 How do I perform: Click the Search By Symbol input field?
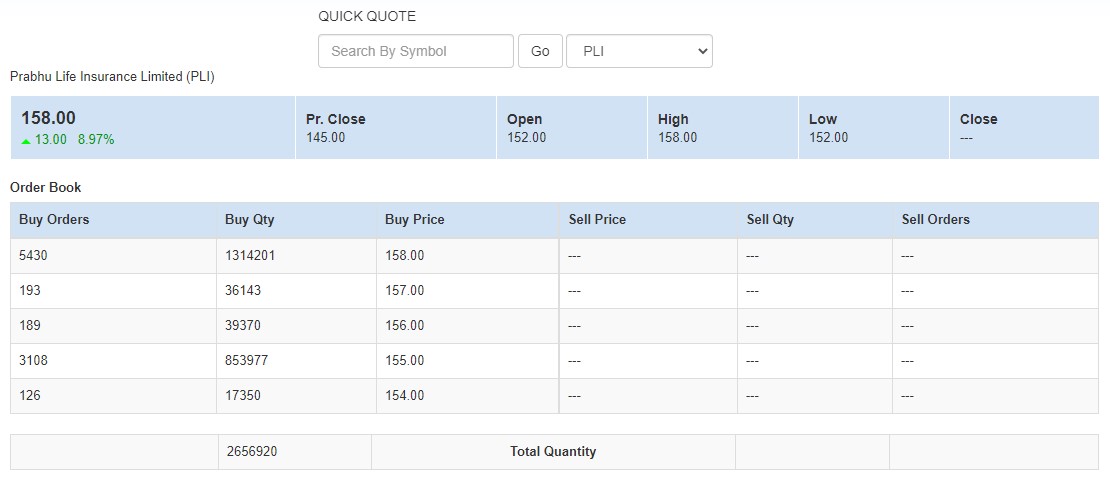point(415,51)
